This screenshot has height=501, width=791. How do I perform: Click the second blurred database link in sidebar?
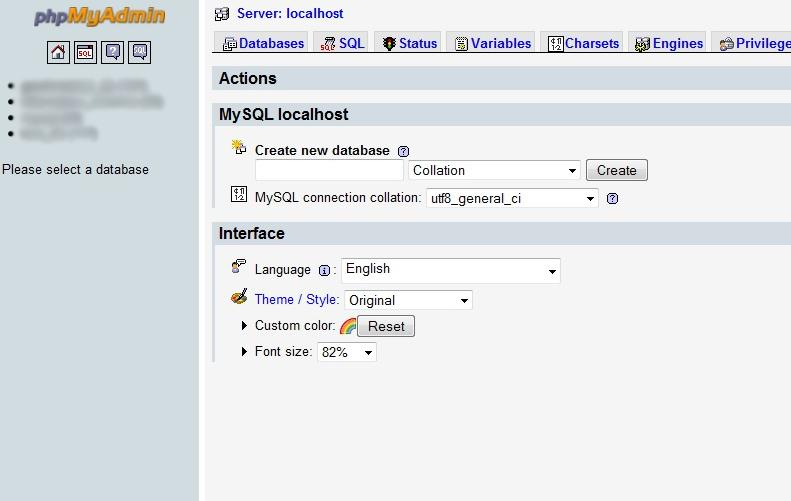click(x=92, y=102)
